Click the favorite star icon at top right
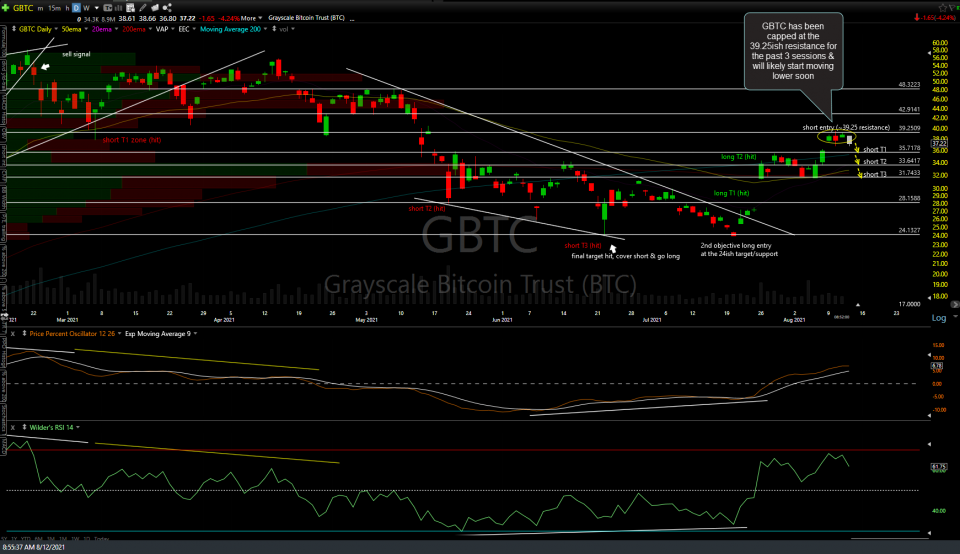This screenshot has width=960, height=554. pyautogui.click(x=942, y=8)
